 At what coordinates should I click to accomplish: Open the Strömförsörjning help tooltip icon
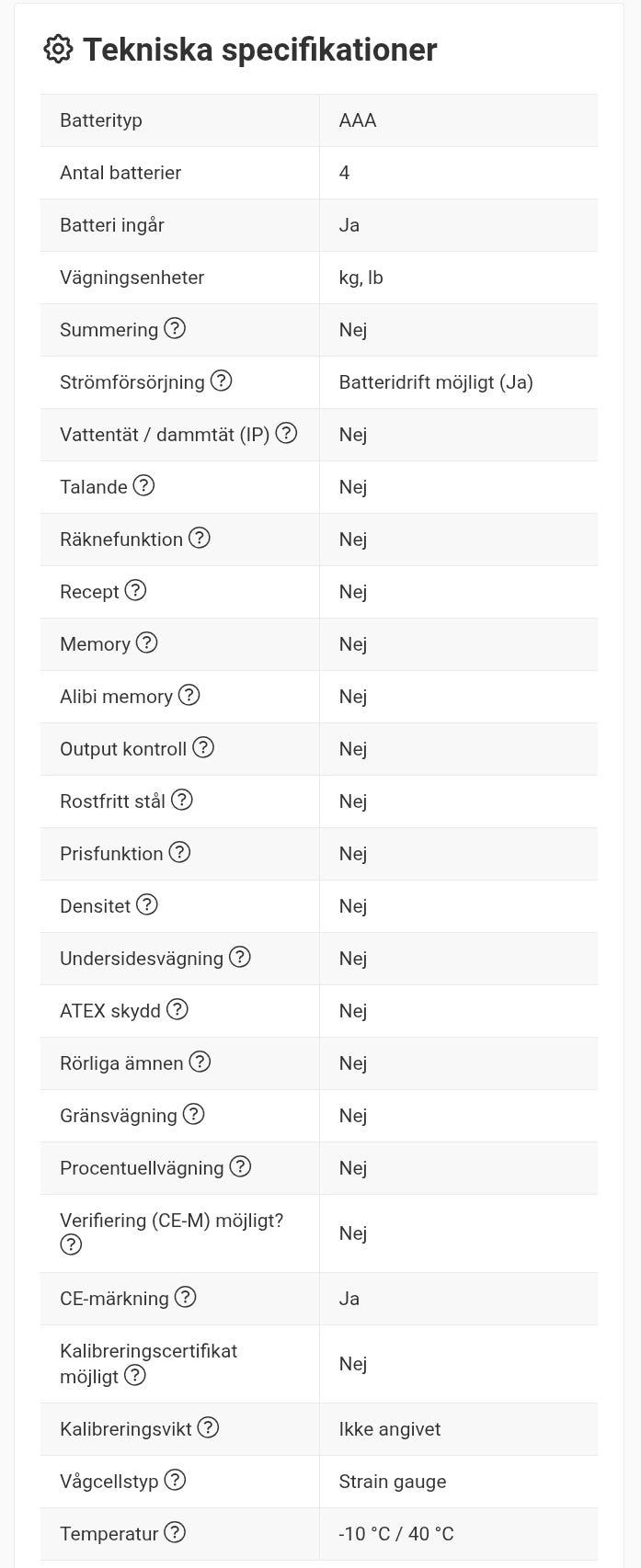[x=221, y=381]
